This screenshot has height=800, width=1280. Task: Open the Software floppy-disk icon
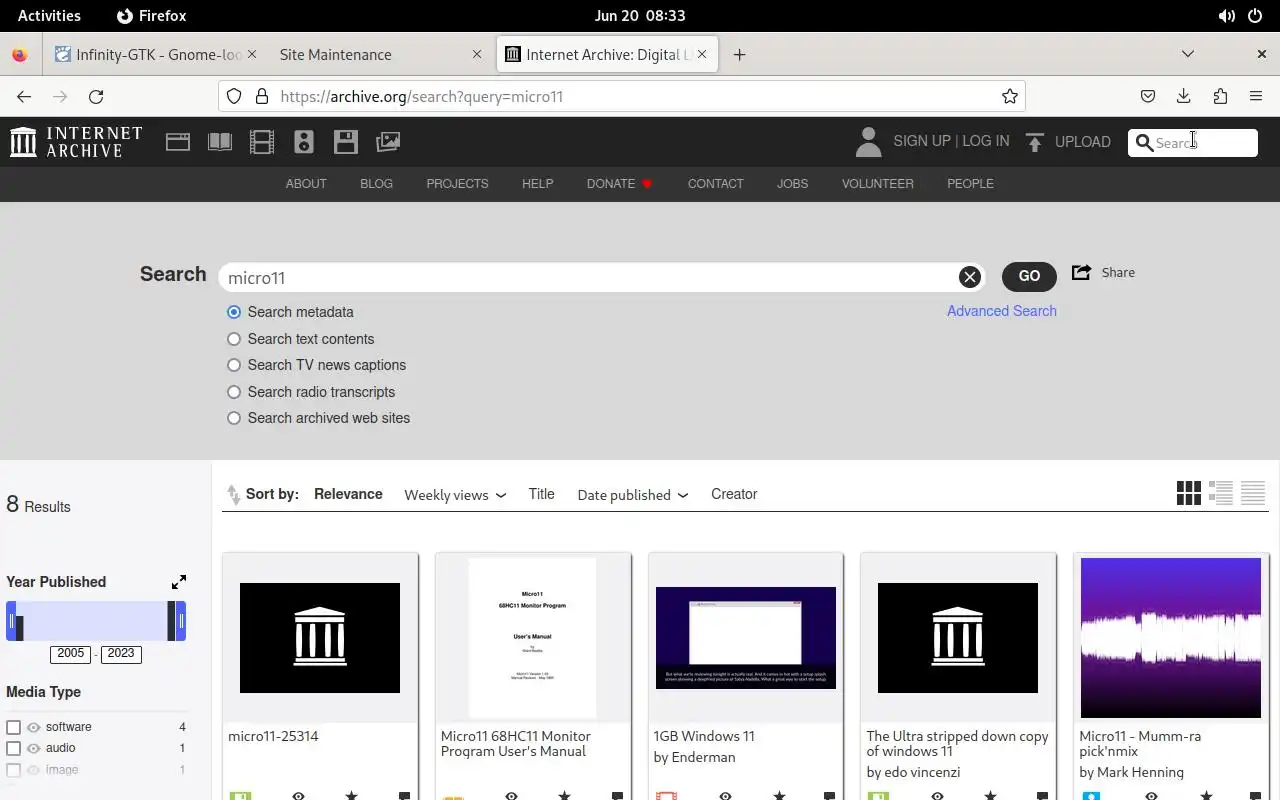point(346,142)
